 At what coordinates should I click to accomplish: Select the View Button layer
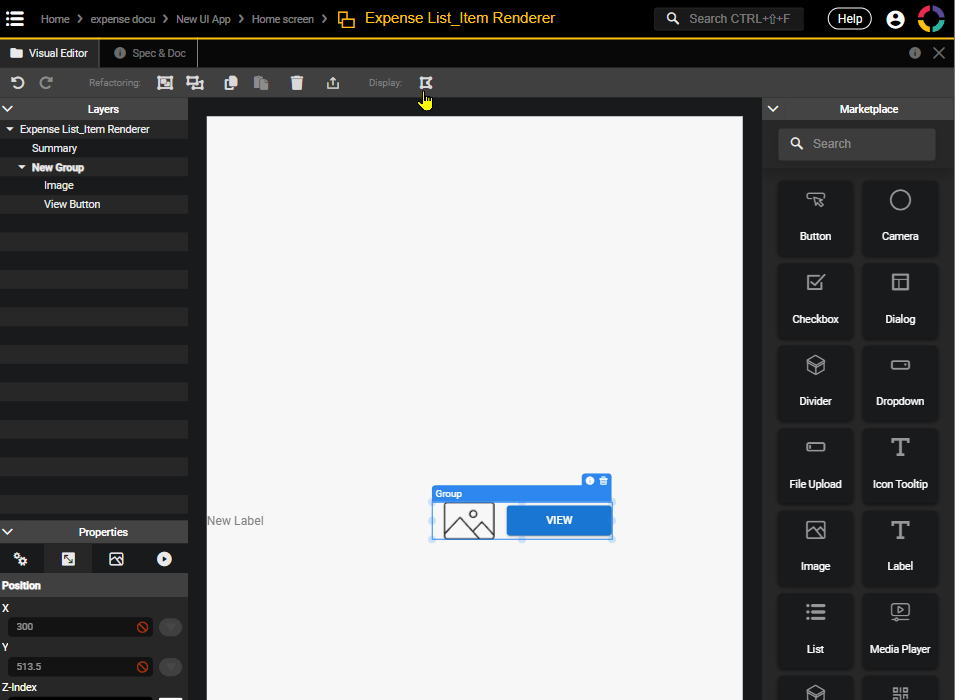click(x=72, y=204)
